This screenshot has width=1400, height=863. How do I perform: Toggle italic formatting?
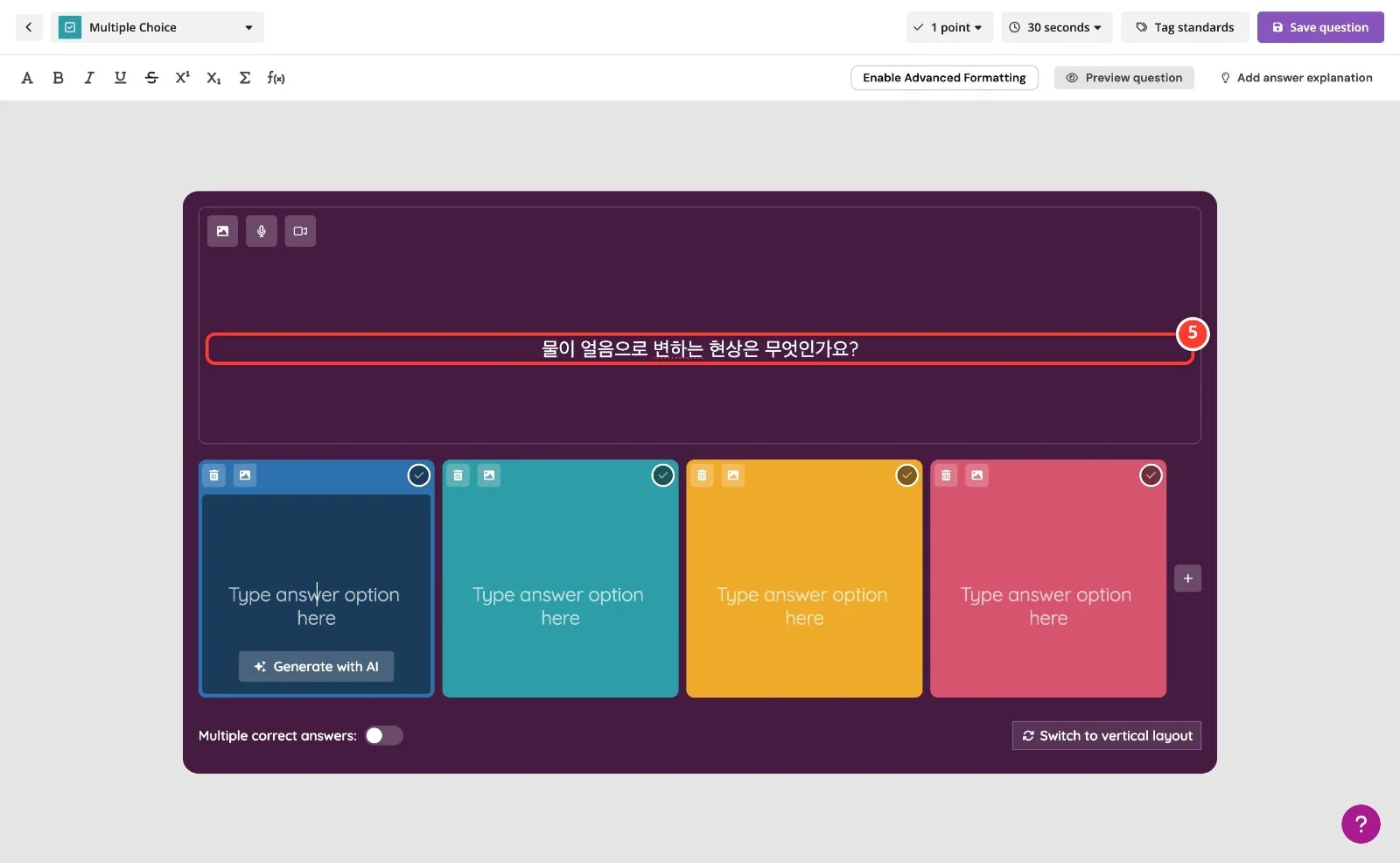pos(89,78)
